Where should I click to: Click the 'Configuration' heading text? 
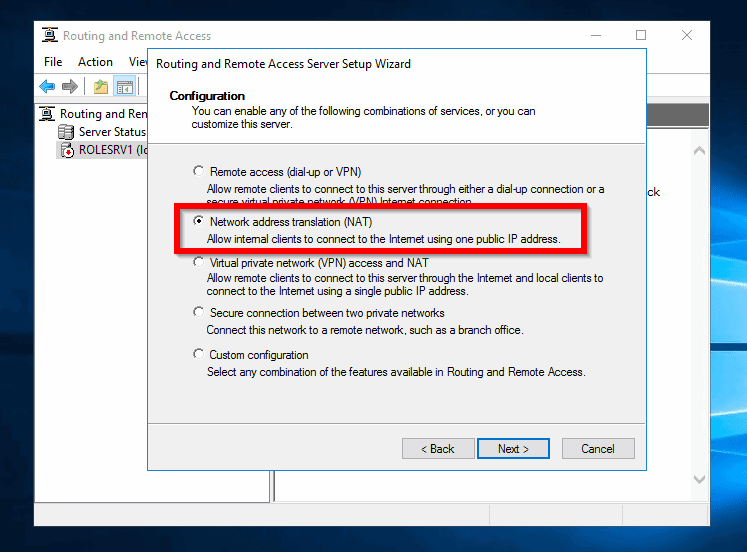[207, 96]
